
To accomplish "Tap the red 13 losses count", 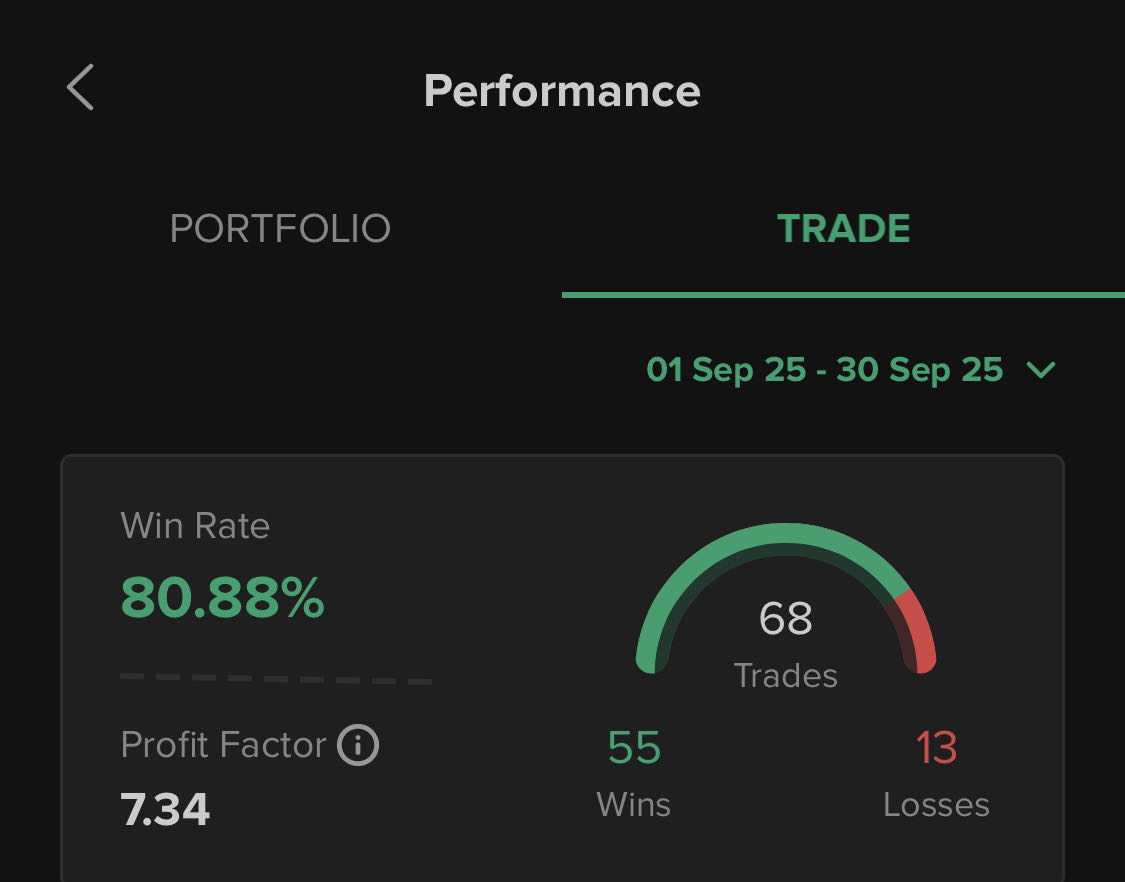I will 936,748.
